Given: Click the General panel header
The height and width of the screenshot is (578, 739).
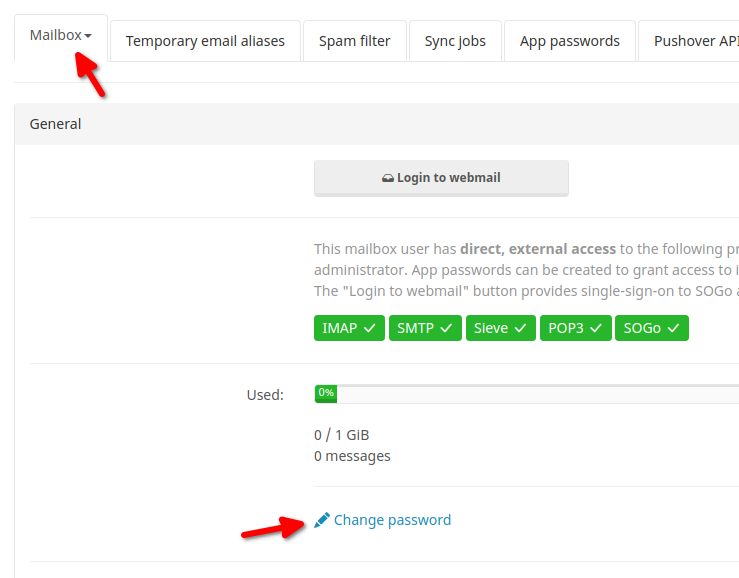Looking at the screenshot, I should point(377,124).
